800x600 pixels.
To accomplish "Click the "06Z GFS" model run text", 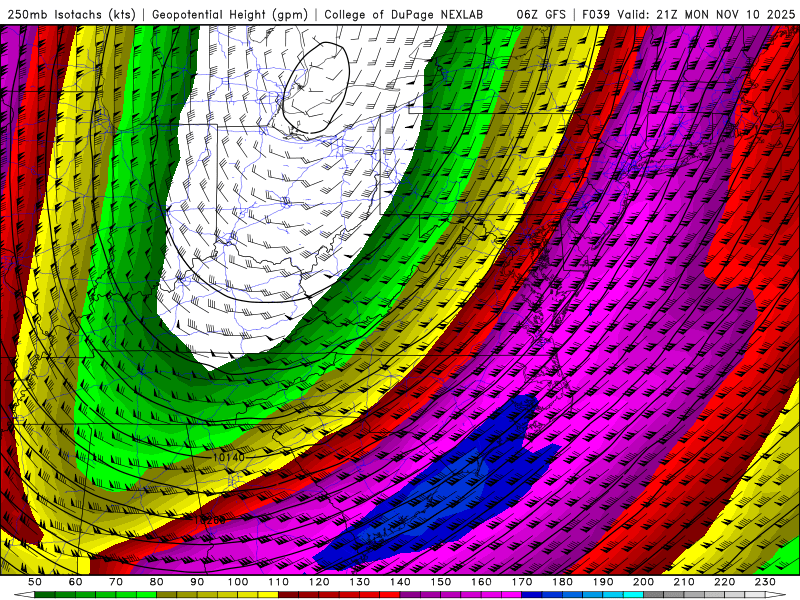I will [541, 15].
